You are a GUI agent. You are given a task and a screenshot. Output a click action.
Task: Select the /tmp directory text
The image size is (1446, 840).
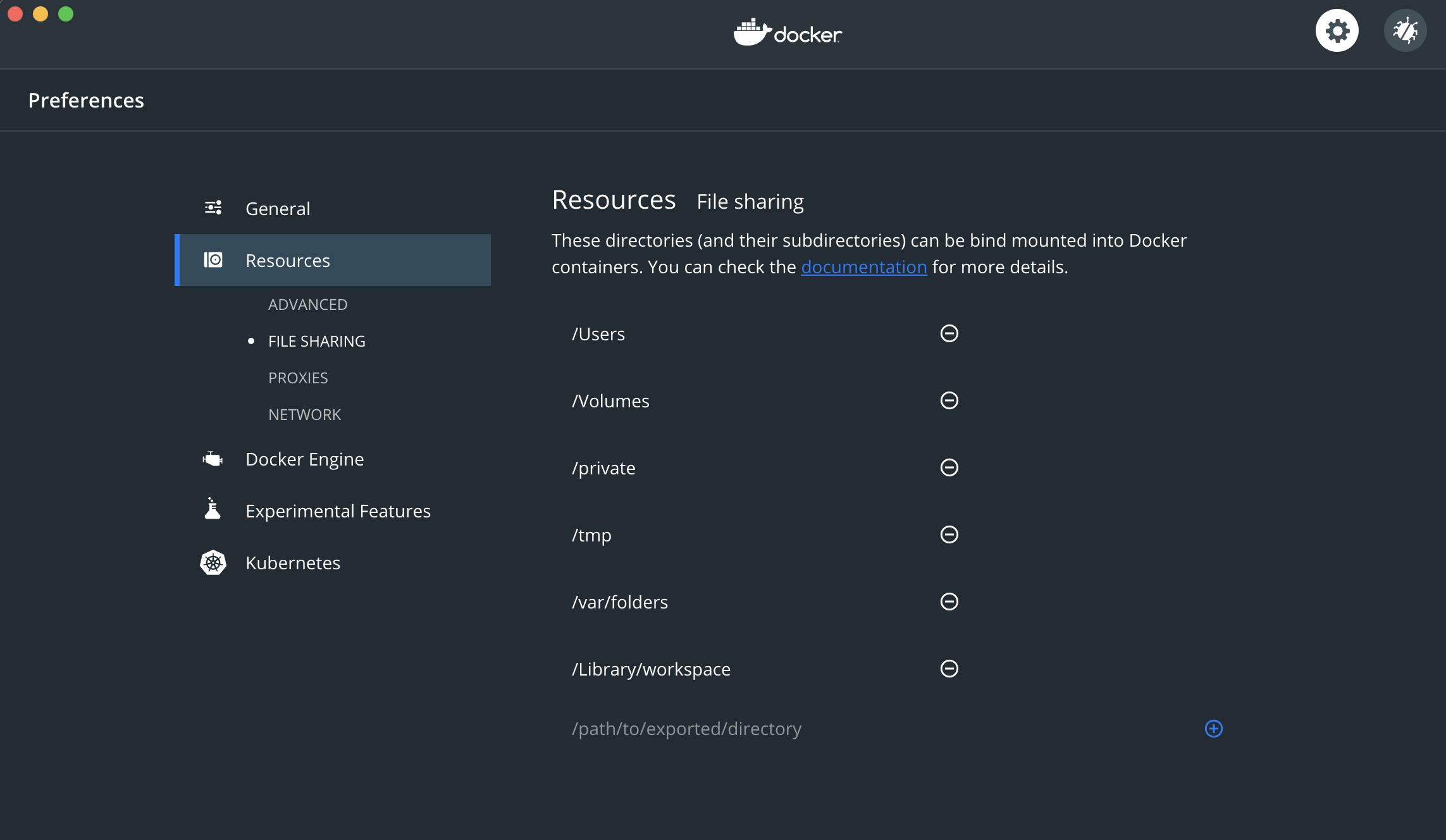tap(591, 535)
